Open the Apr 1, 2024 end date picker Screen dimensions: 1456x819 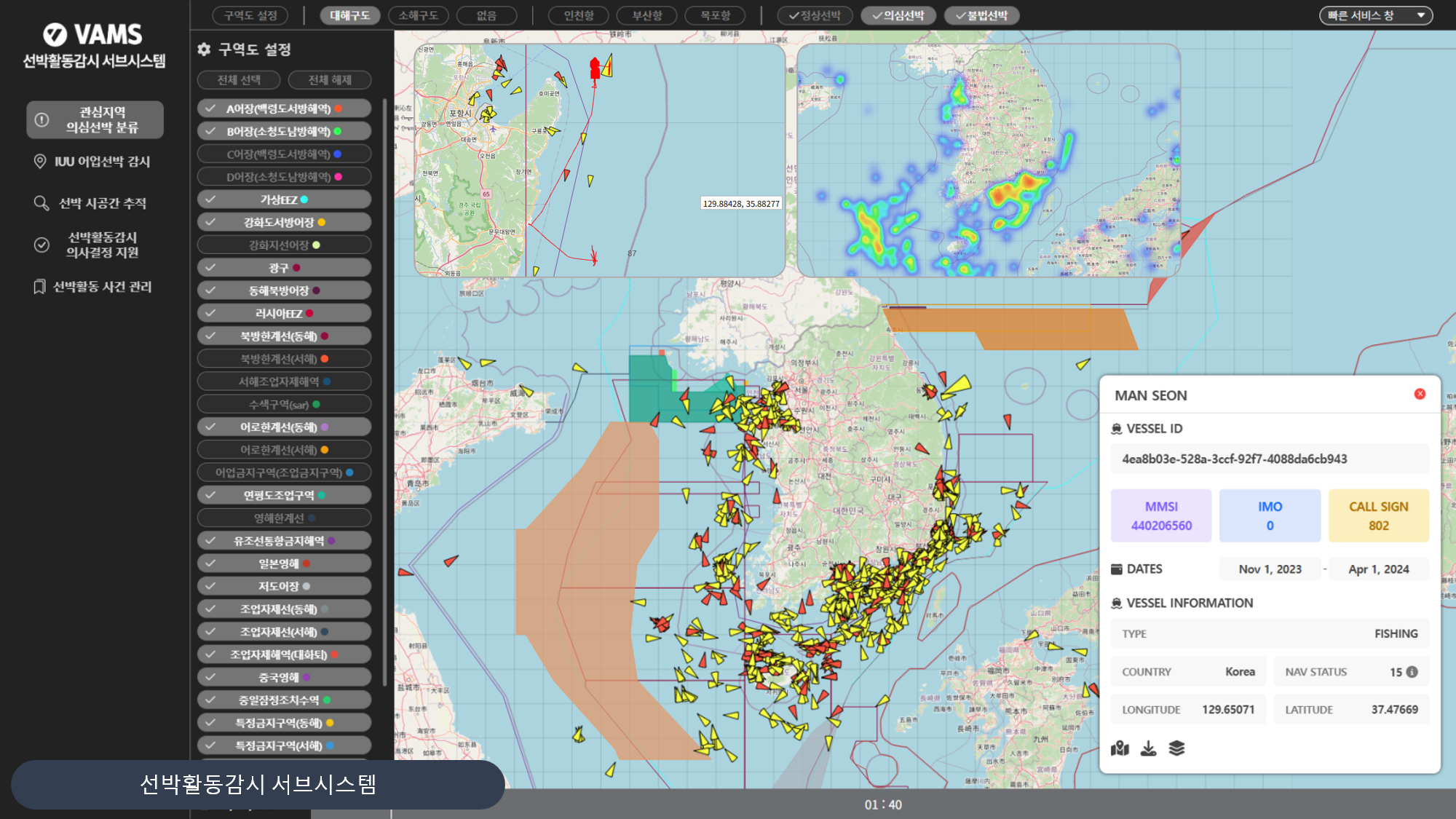point(1378,569)
